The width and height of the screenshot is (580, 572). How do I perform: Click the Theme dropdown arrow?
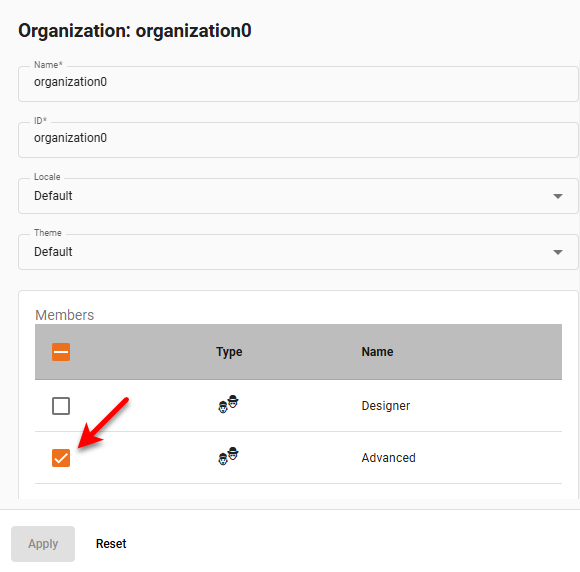click(x=558, y=252)
